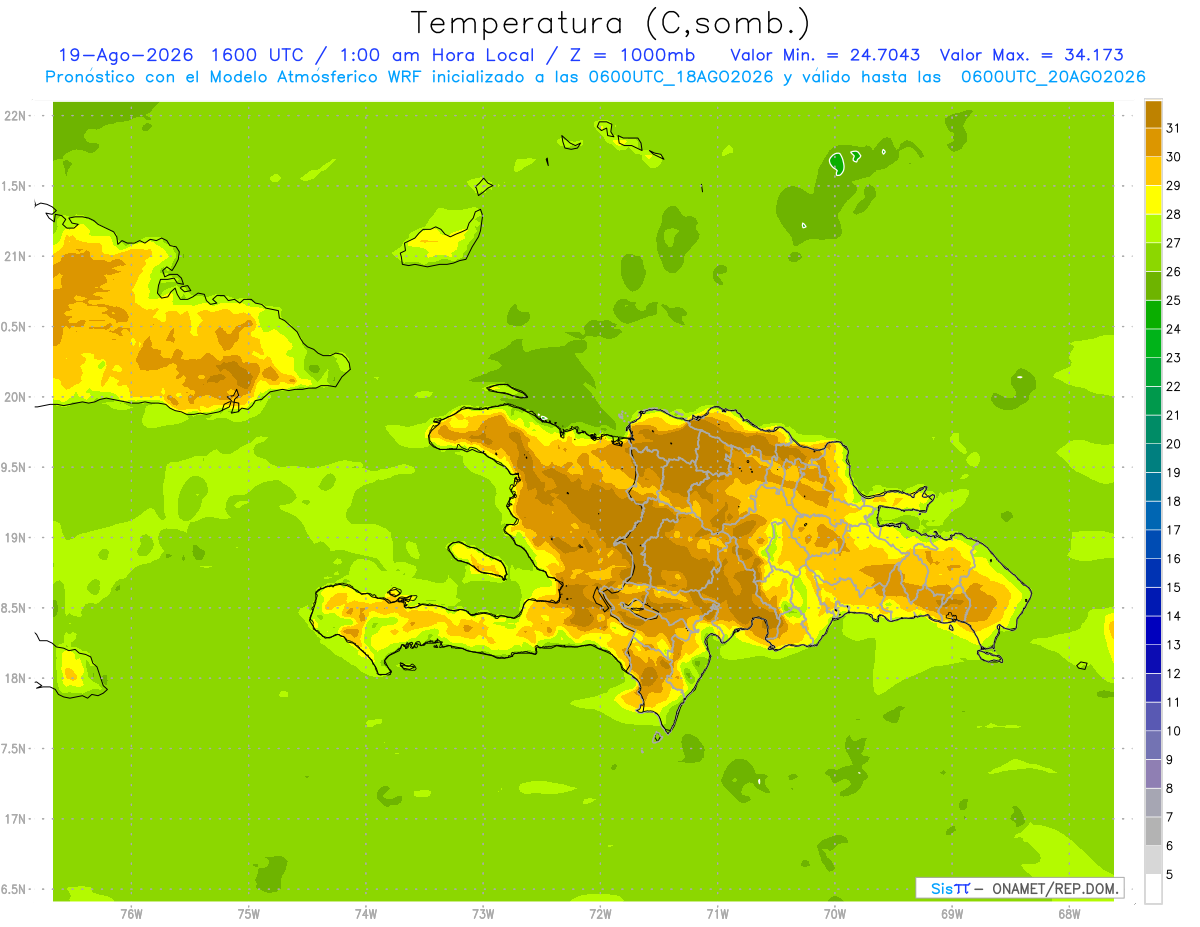
Task: Click the legend label "10"
Action: [x=1174, y=731]
